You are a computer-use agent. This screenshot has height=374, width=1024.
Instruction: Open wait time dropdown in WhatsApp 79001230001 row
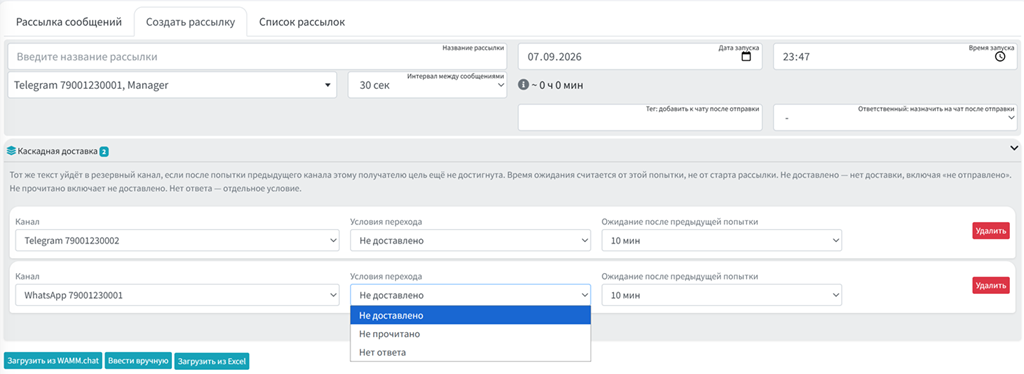[x=722, y=295]
